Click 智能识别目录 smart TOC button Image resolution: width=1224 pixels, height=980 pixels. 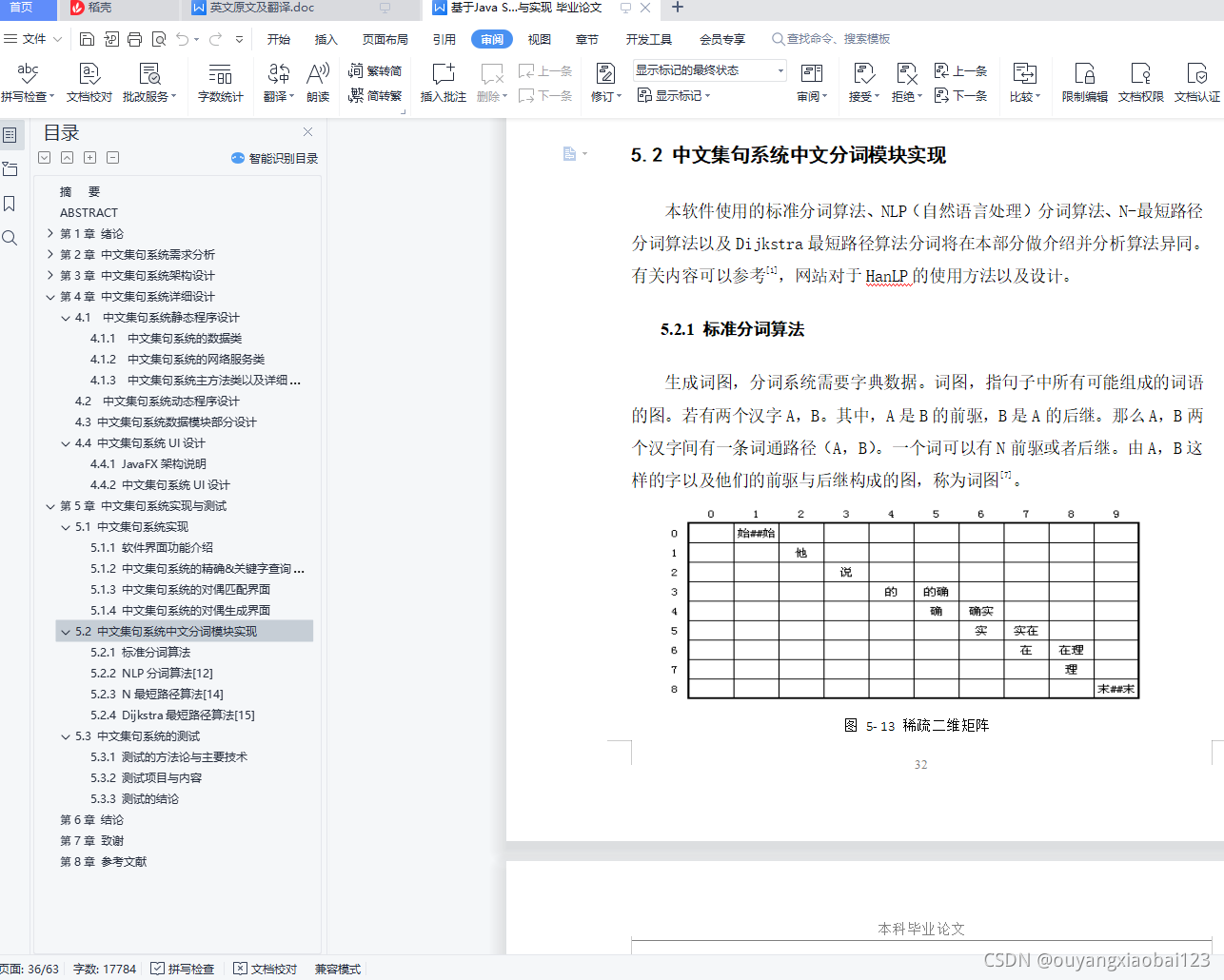274,158
